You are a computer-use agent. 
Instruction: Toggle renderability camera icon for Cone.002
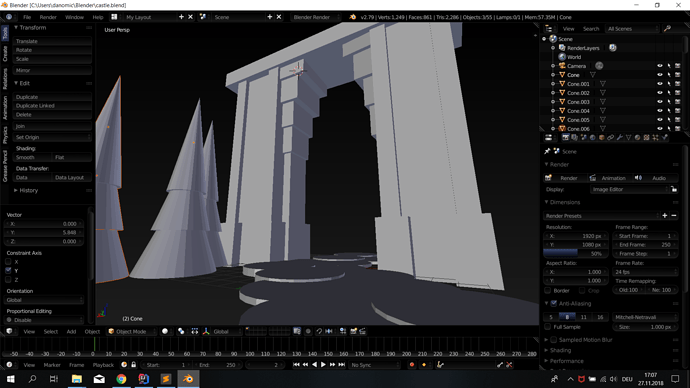678,93
